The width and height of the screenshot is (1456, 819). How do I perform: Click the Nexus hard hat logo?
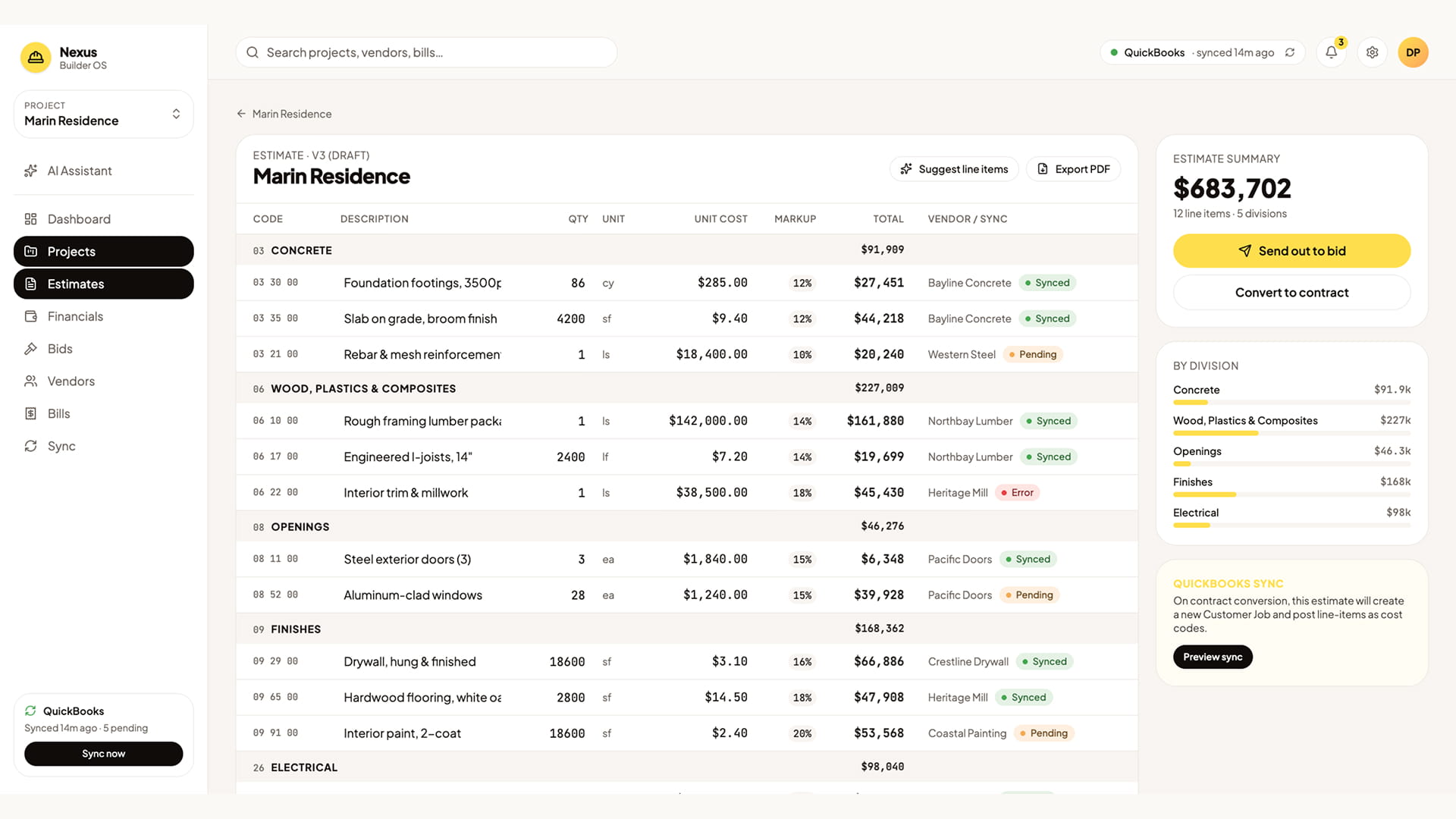tap(36, 58)
